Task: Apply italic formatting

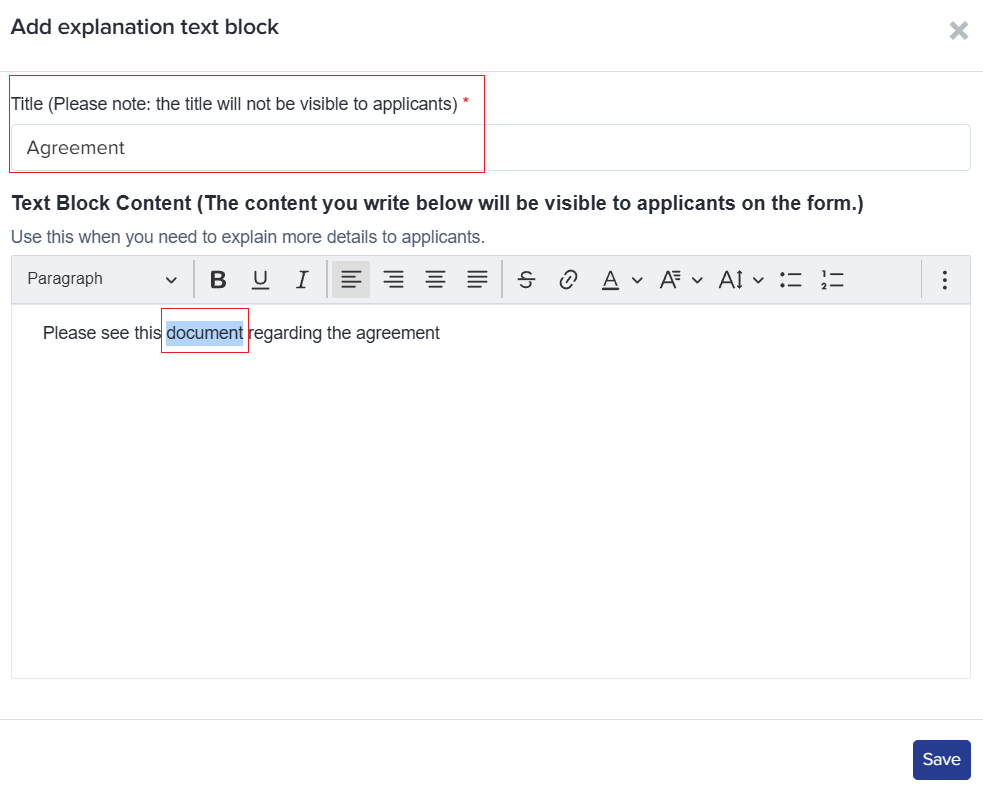Action: (x=302, y=280)
